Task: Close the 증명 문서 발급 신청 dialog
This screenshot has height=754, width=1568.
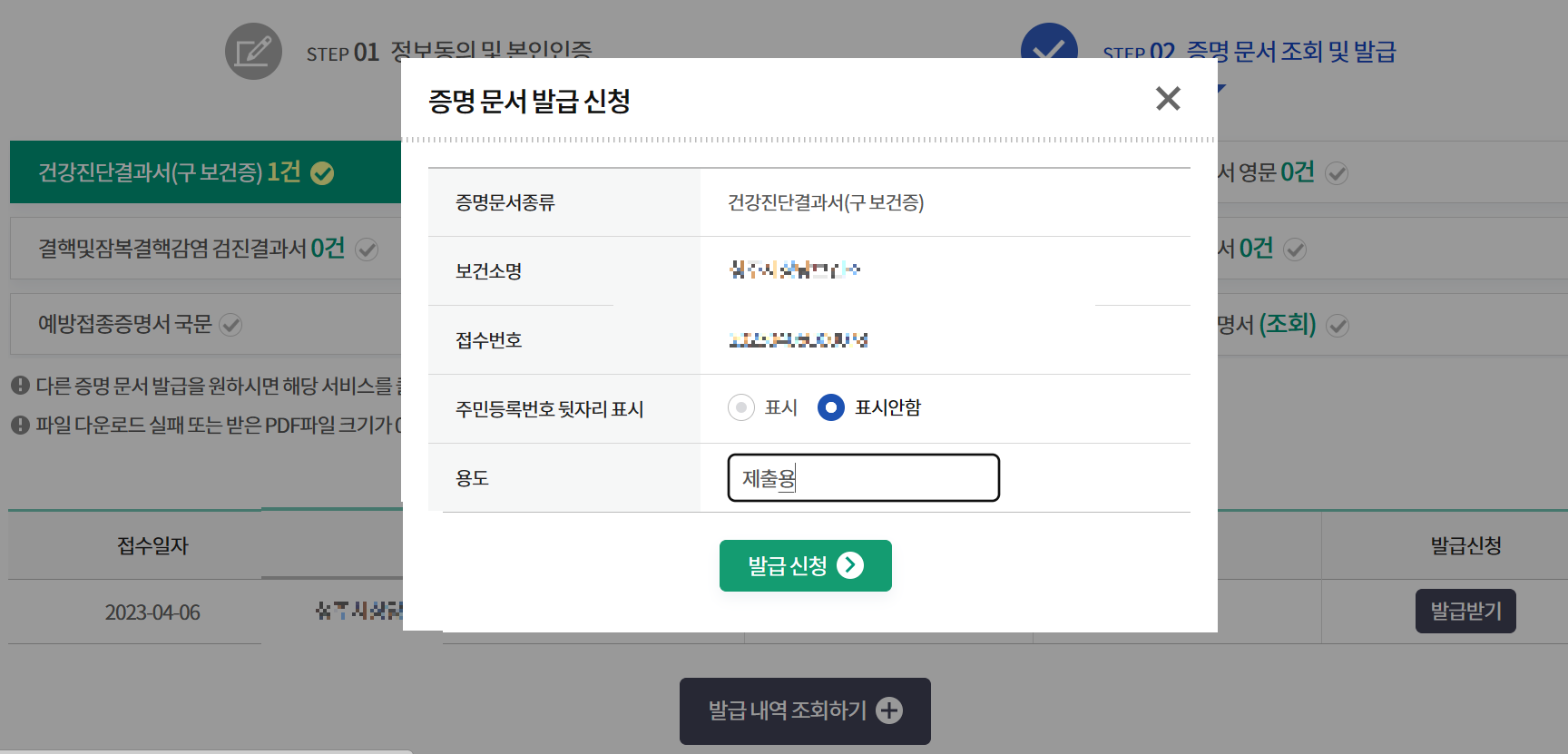Action: point(1168,99)
